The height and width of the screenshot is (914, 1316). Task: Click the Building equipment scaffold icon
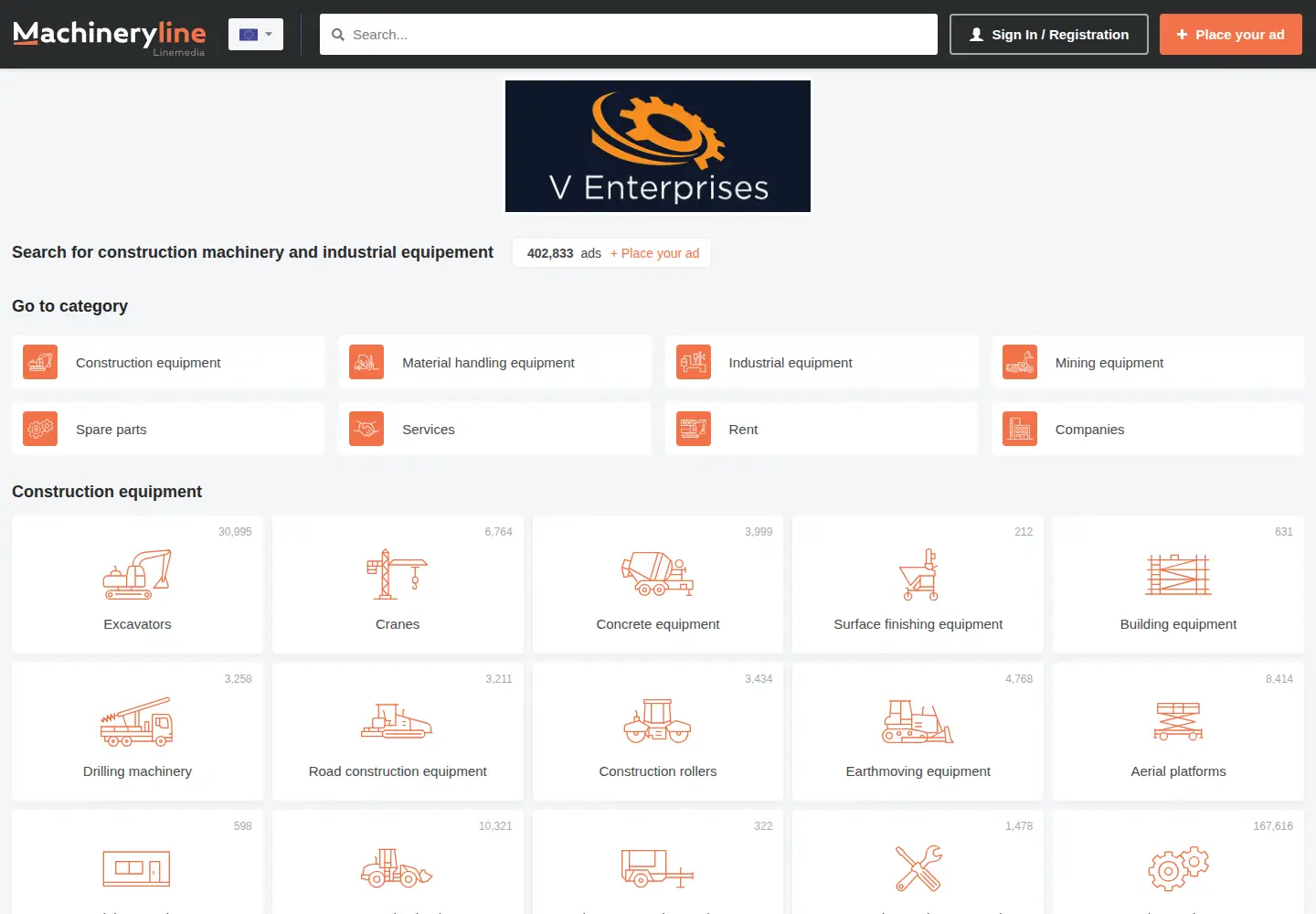1179,575
